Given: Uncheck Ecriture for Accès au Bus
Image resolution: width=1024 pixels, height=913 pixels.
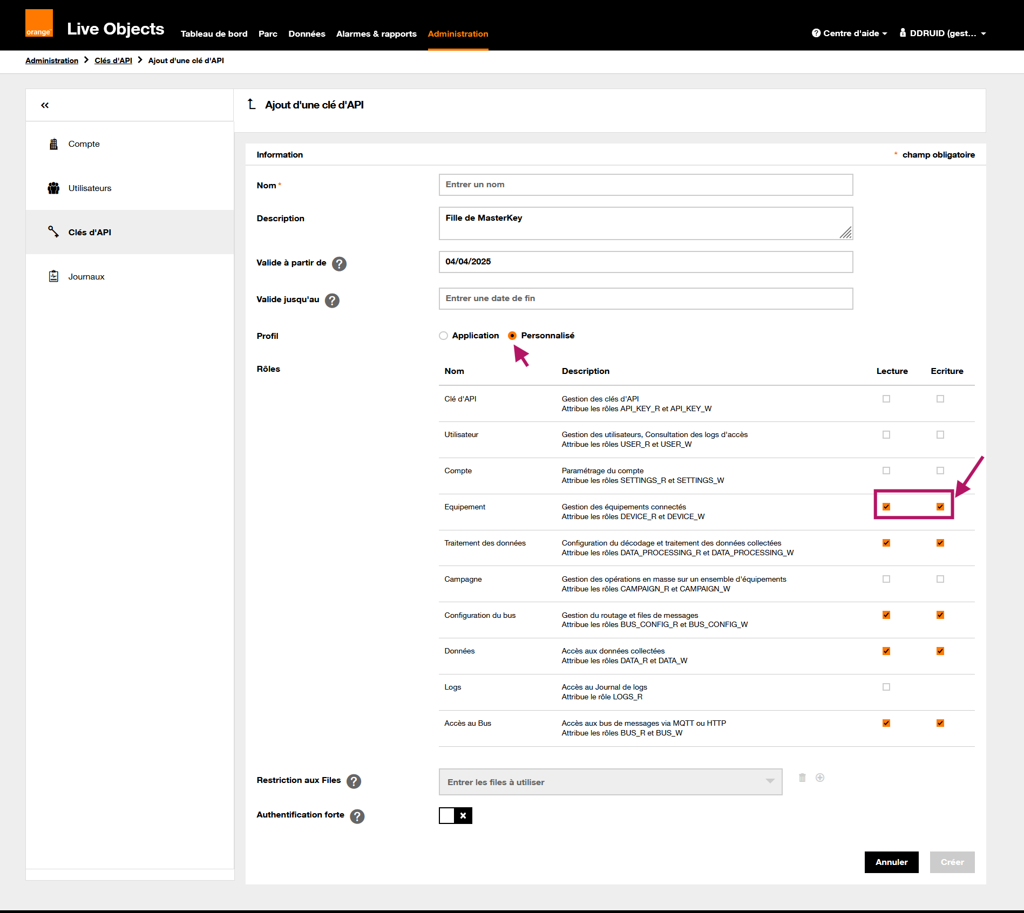Looking at the screenshot, I should [940, 723].
